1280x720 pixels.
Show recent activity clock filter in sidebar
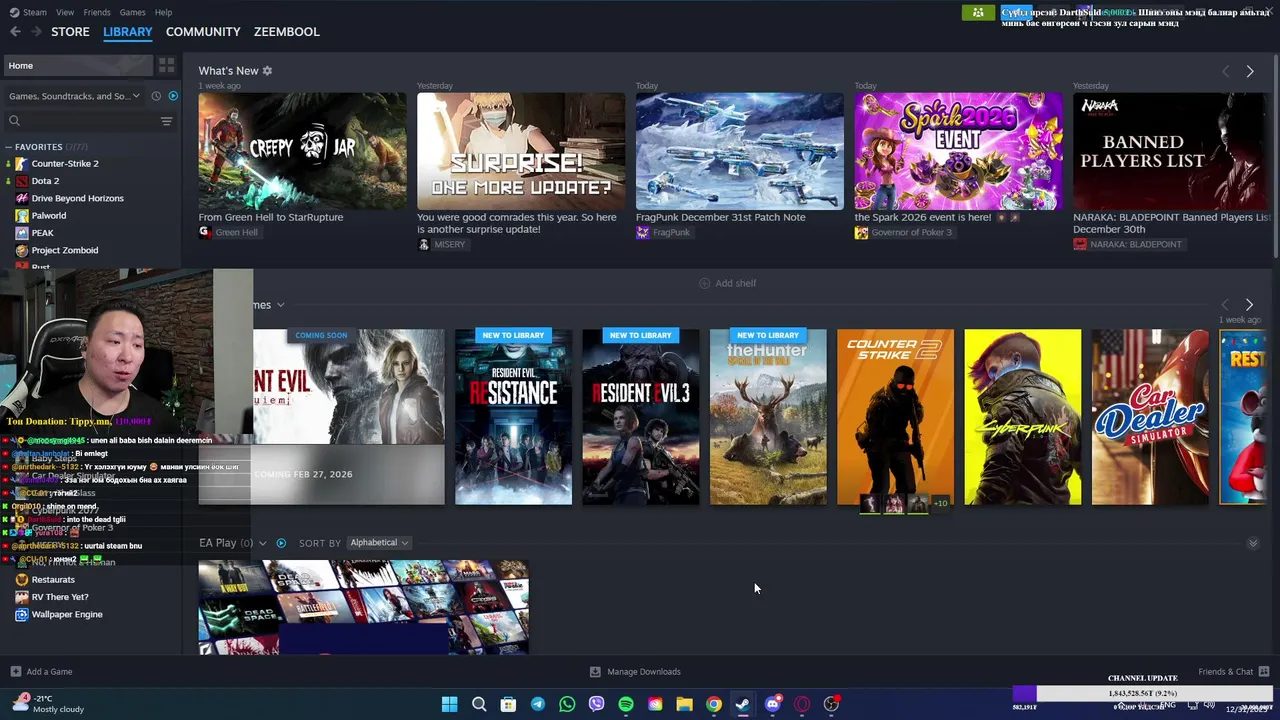click(x=156, y=96)
